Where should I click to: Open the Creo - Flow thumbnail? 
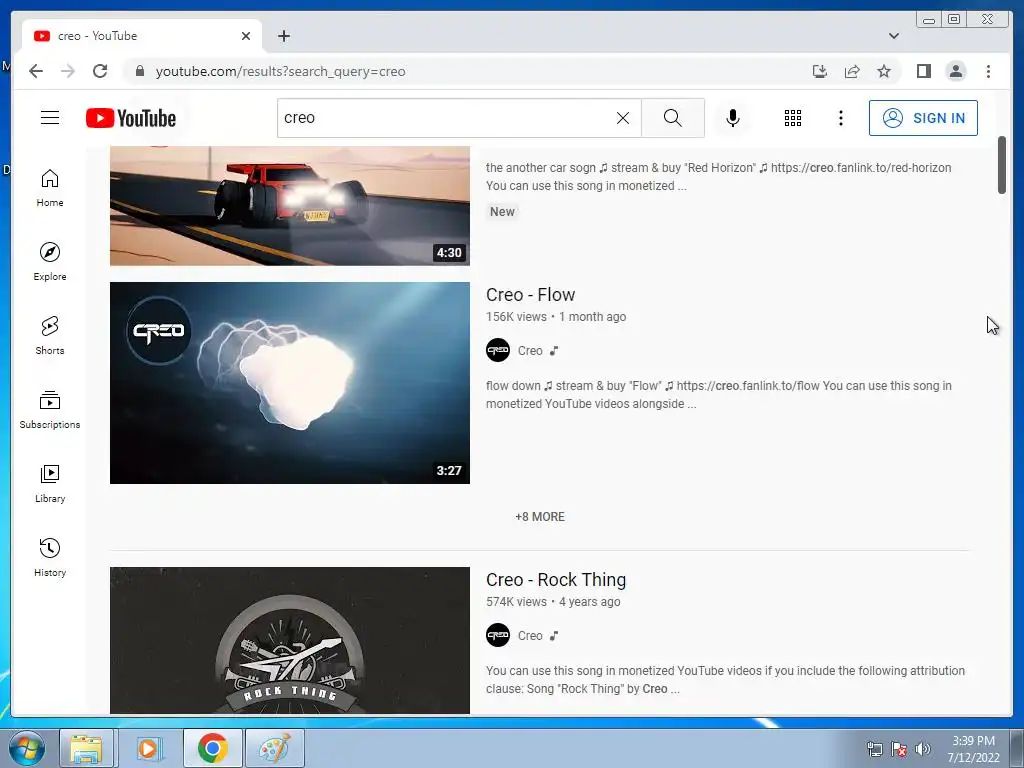(289, 383)
